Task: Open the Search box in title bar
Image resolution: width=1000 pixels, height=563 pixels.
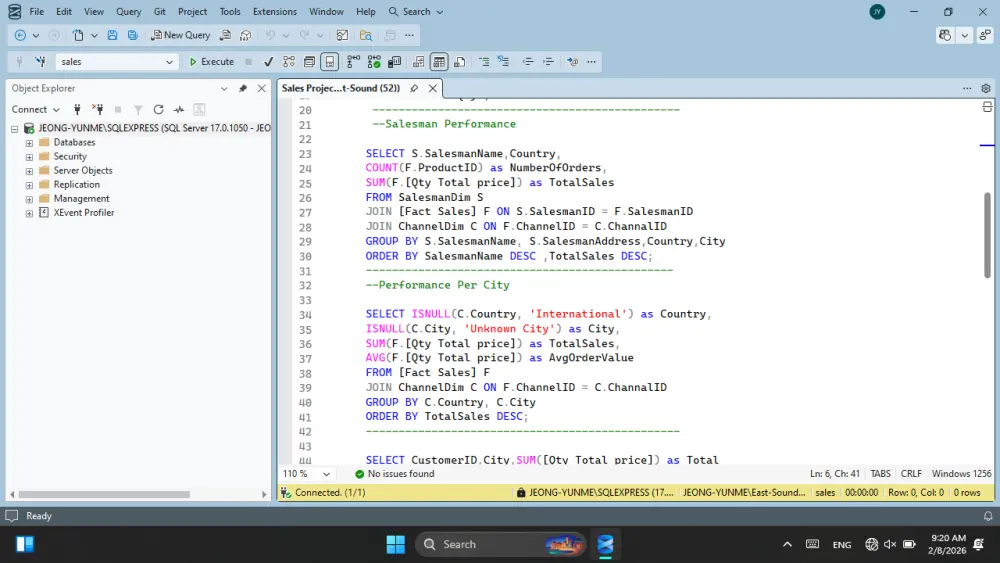Action: tap(416, 11)
